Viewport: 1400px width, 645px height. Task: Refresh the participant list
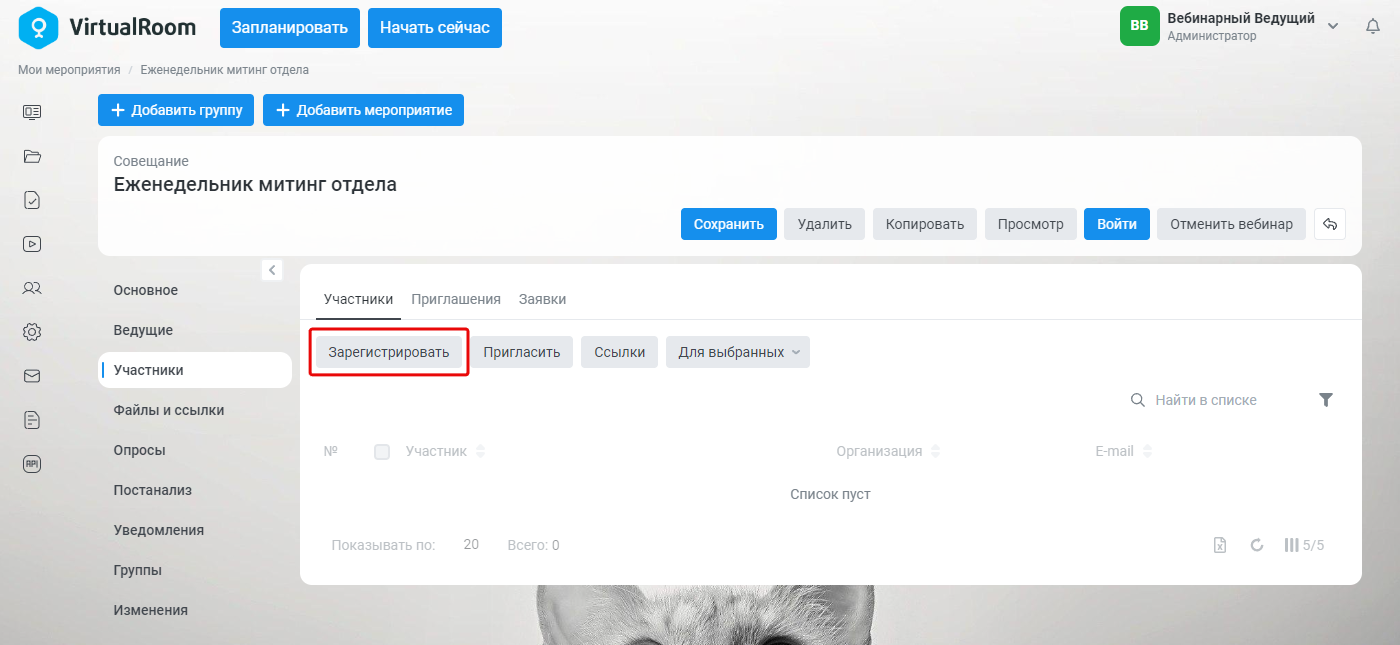(1258, 545)
